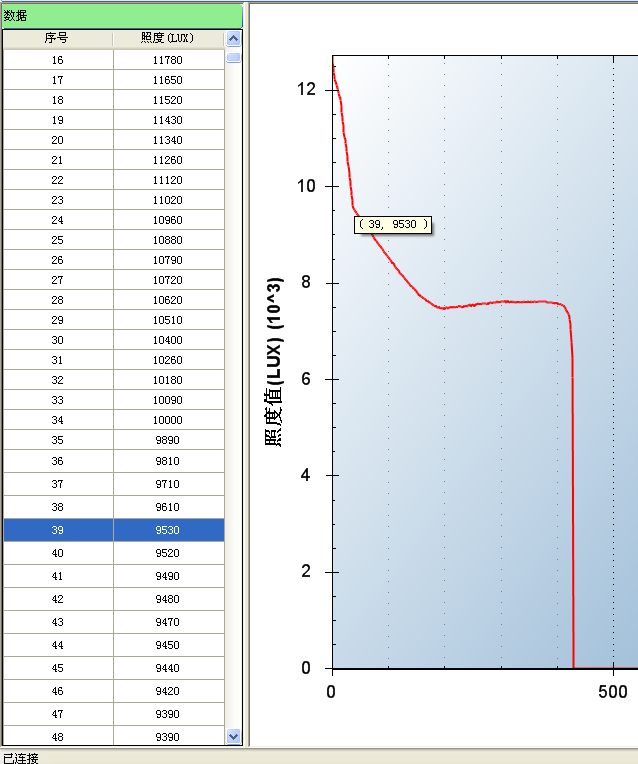Select the row with serial number 32
The height and width of the screenshot is (764, 638).
[57, 380]
